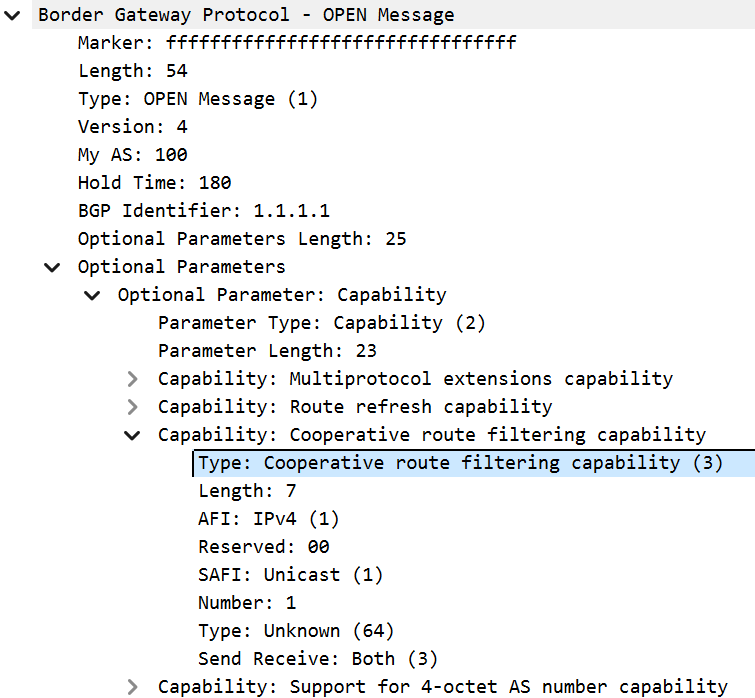Select Optional Parameters Length: 25 row
Image resolution: width=755 pixels, height=698 pixels.
(x=241, y=239)
